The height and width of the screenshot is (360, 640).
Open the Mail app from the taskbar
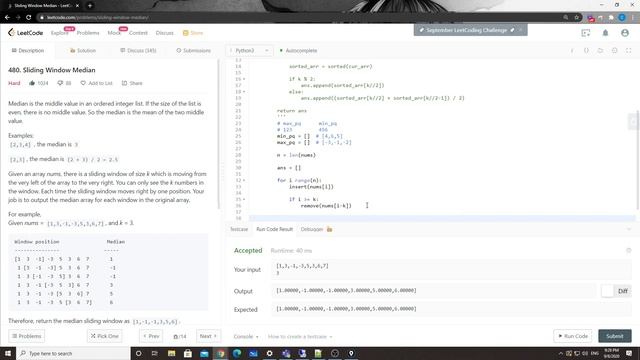tap(204, 353)
